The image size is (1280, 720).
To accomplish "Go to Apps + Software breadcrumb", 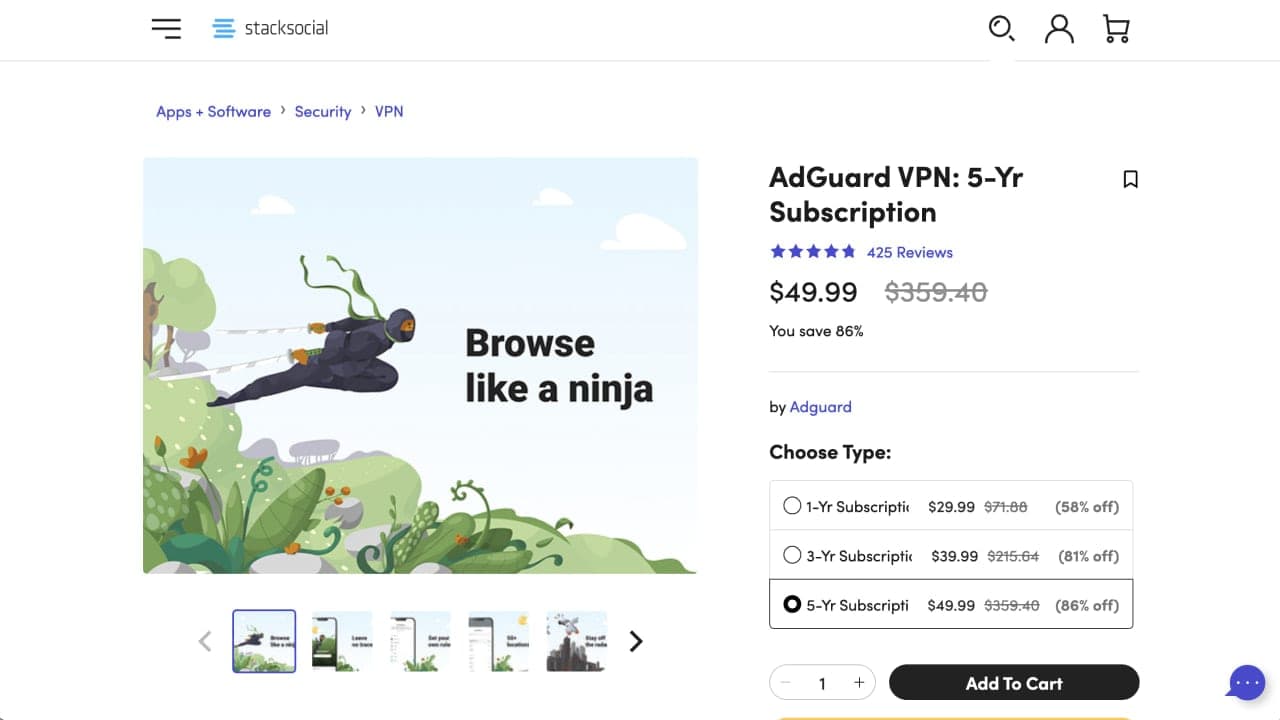I will [213, 111].
